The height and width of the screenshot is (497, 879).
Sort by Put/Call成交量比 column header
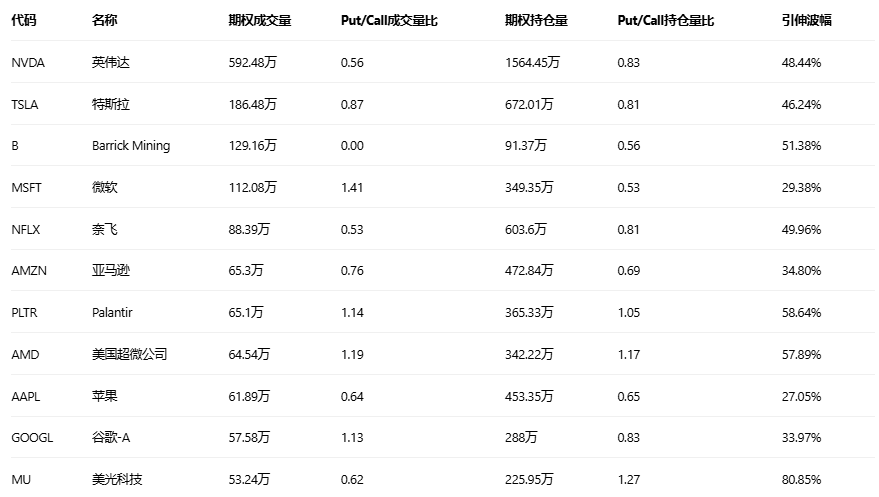click(x=389, y=20)
